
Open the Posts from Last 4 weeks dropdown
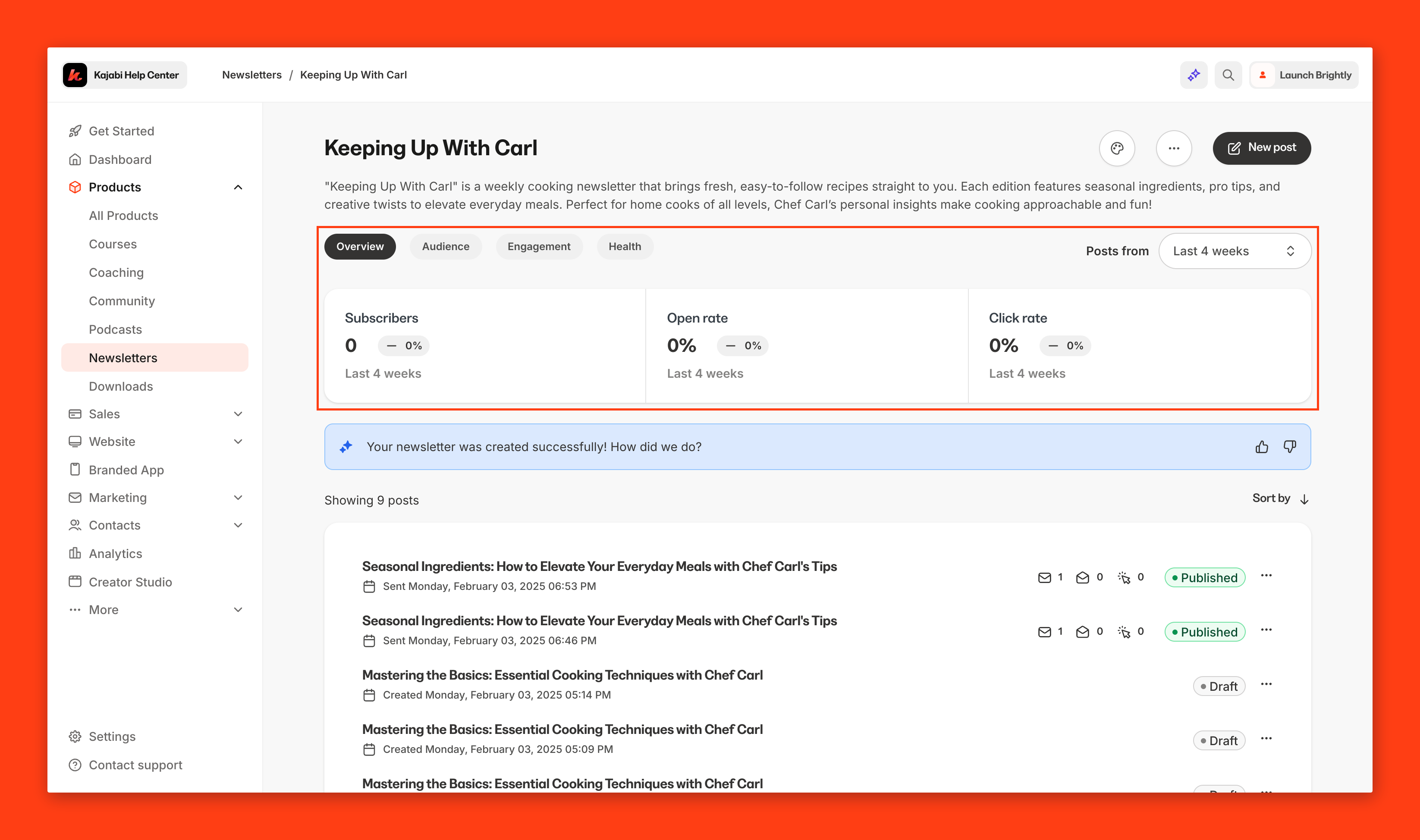[1234, 251]
